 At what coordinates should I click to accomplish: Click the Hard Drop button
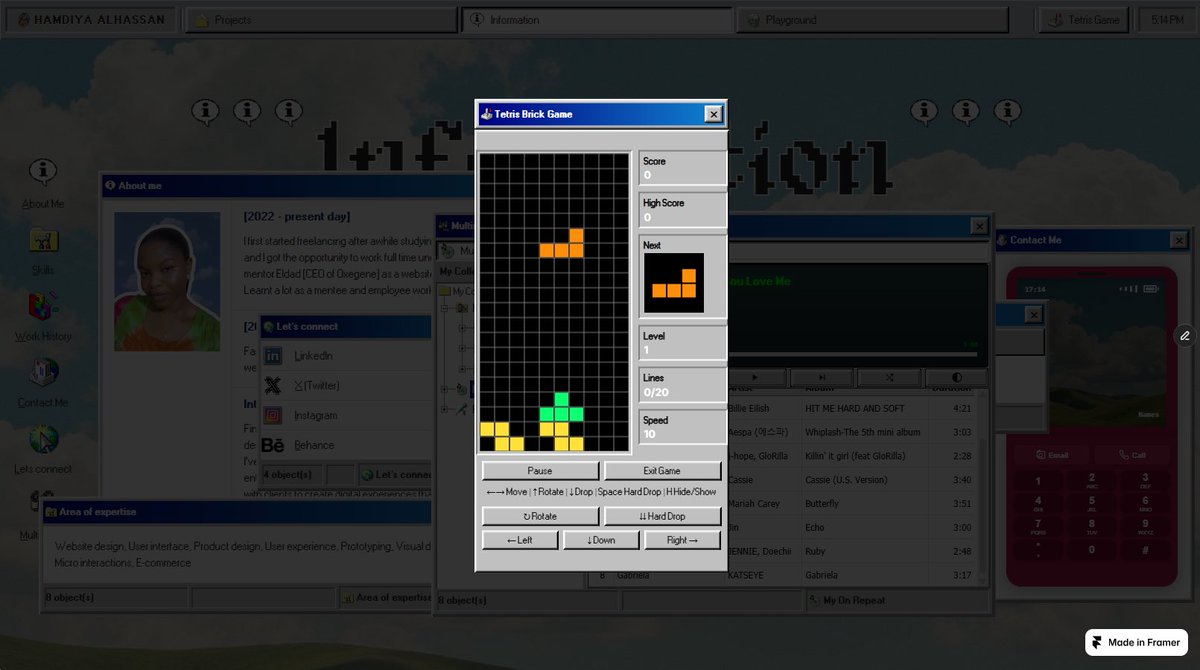pyautogui.click(x=662, y=516)
